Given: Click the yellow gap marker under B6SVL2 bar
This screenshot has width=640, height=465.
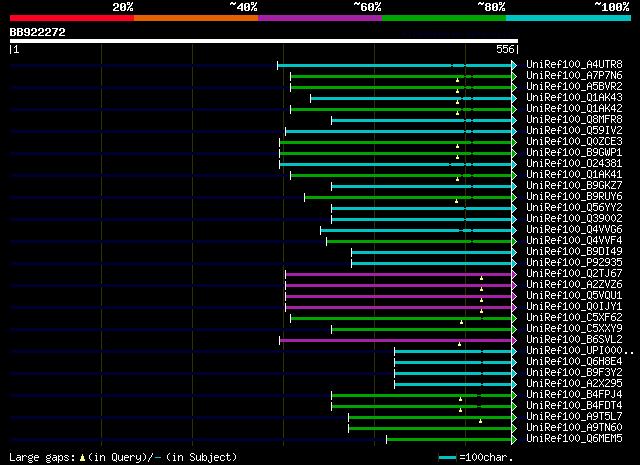Looking at the screenshot, I should (x=459, y=344).
